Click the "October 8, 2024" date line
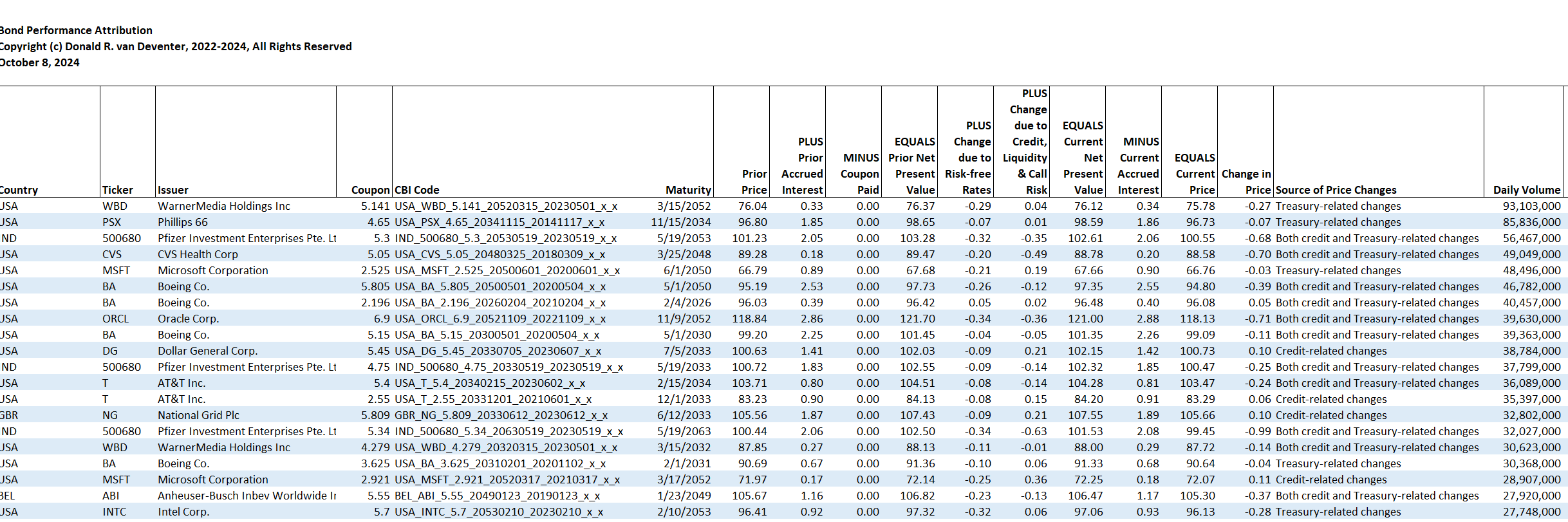Image resolution: width=1568 pixels, height=522 pixels. pyautogui.click(x=40, y=62)
